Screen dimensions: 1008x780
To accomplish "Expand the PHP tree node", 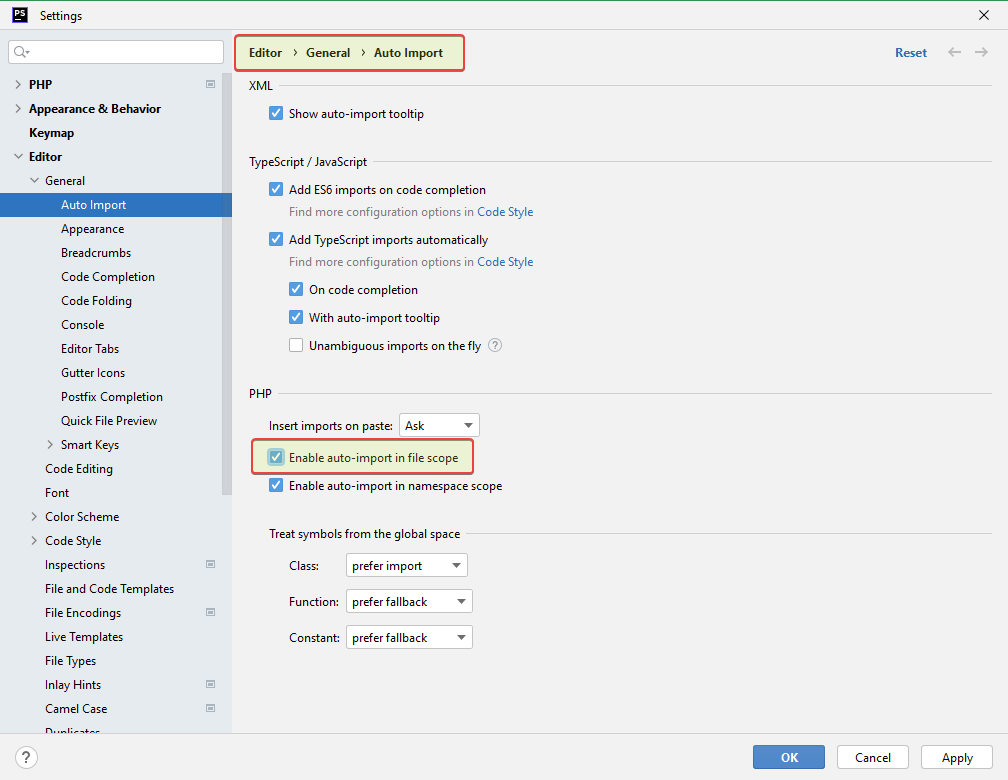I will (x=18, y=84).
